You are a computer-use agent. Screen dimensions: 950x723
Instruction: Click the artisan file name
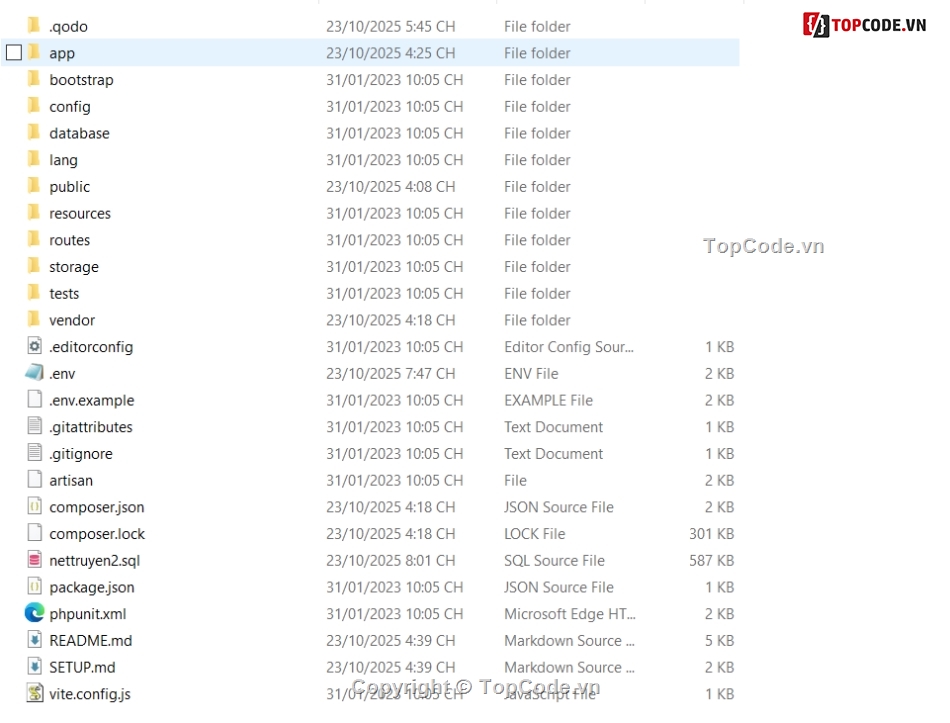tap(71, 480)
